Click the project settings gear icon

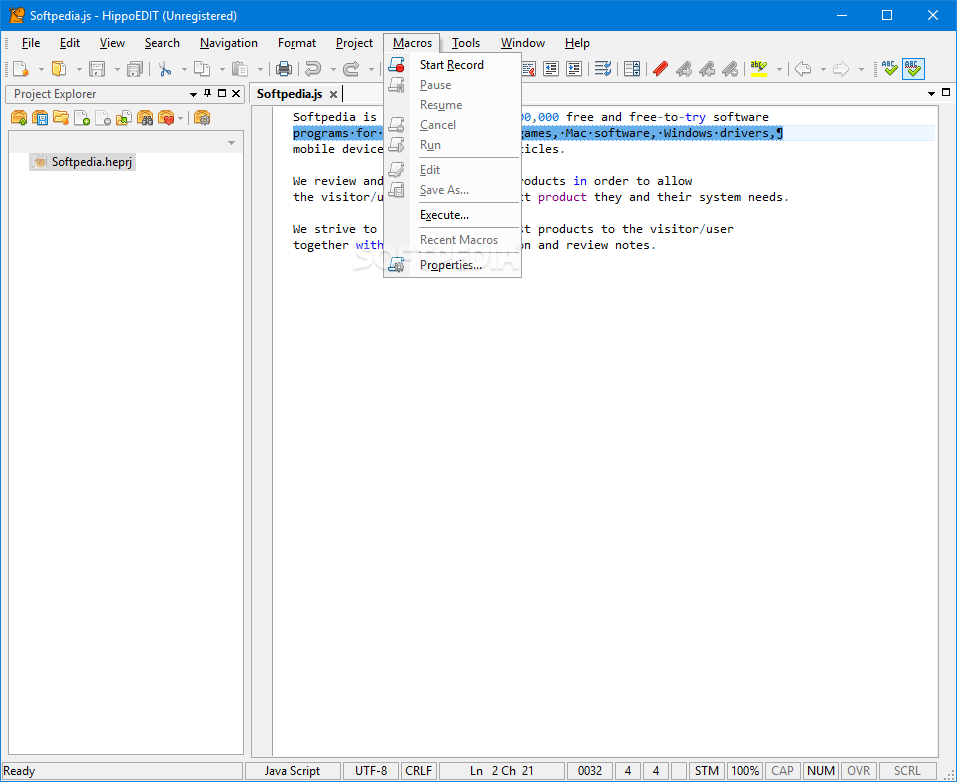202,117
